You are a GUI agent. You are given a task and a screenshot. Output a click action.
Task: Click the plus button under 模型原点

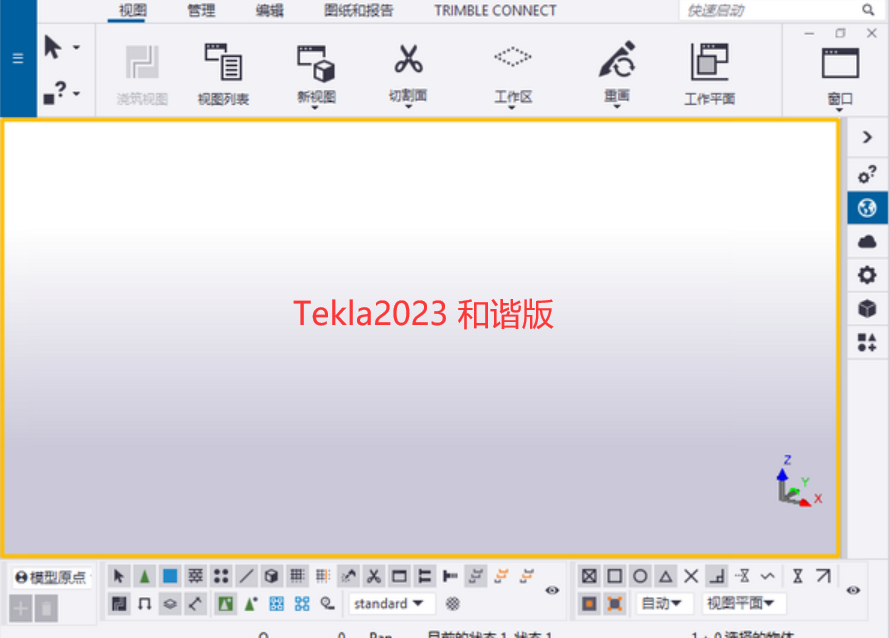coord(21,609)
